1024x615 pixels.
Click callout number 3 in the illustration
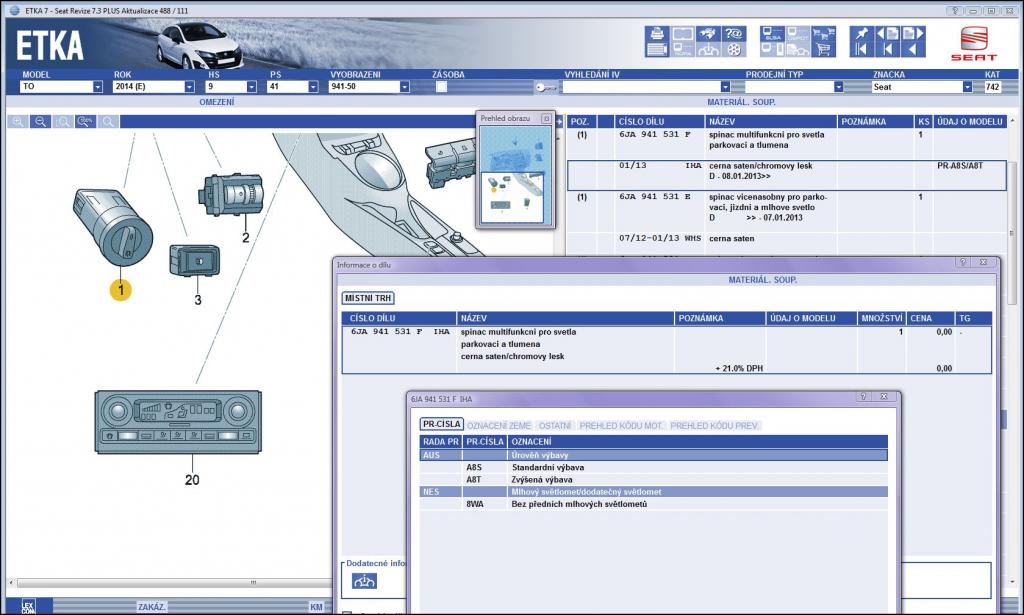(x=198, y=300)
